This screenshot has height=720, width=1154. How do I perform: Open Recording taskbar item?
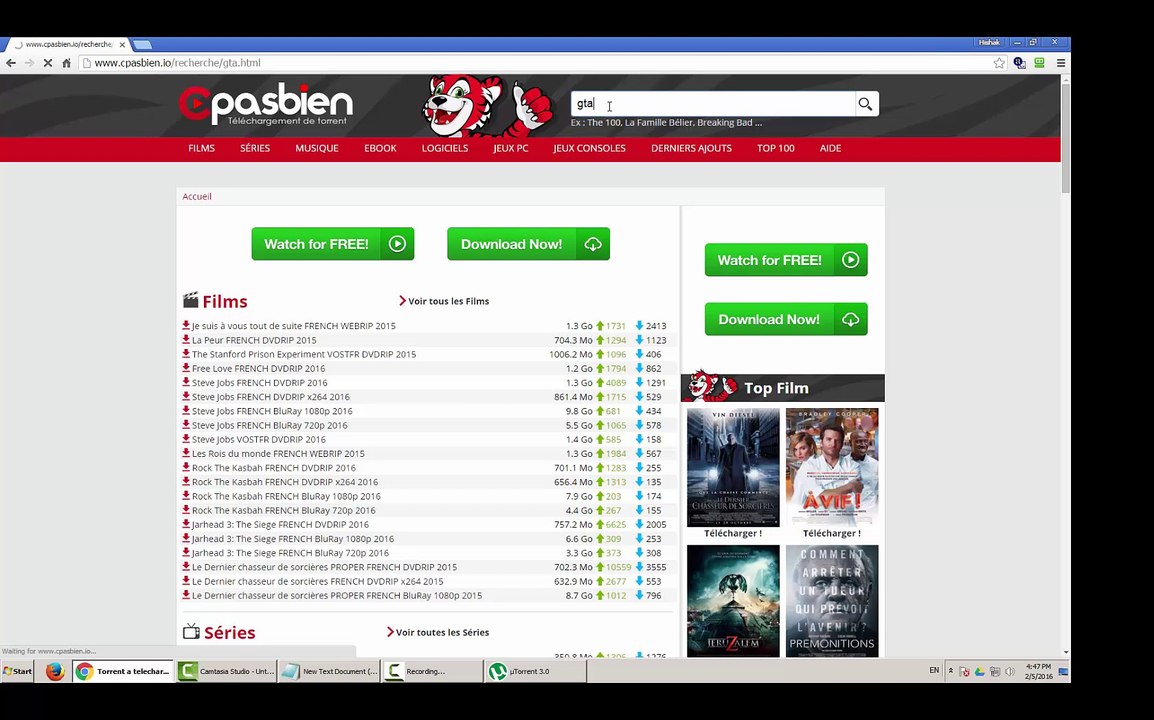pyautogui.click(x=432, y=671)
